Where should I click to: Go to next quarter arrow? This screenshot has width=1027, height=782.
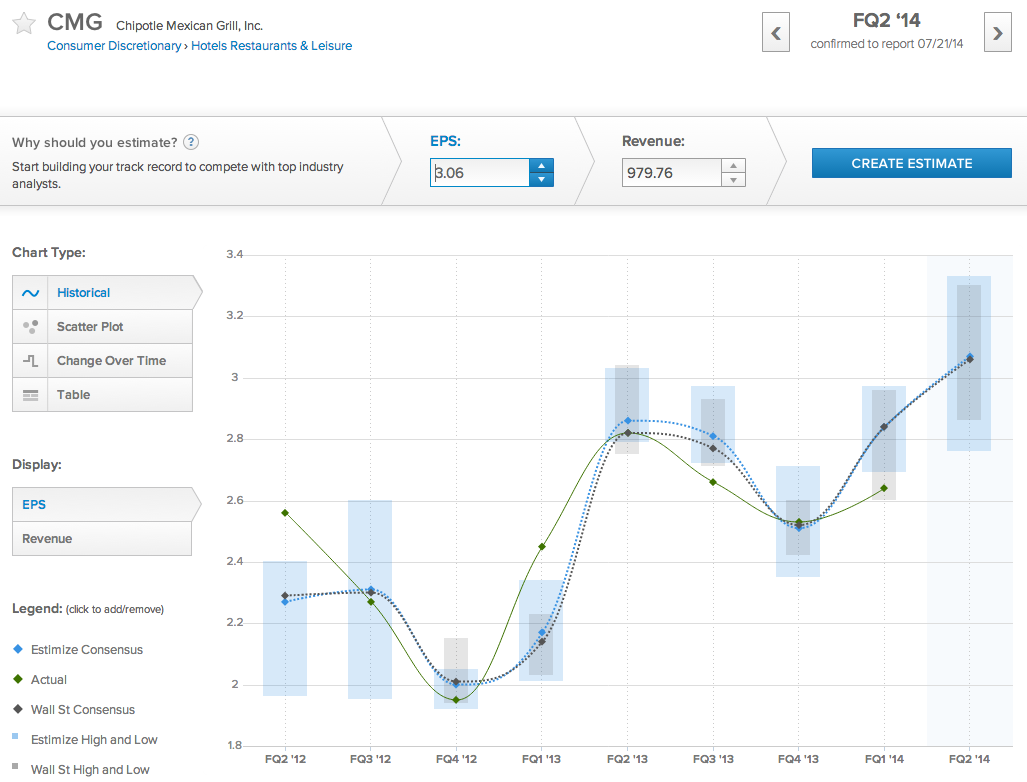[998, 32]
